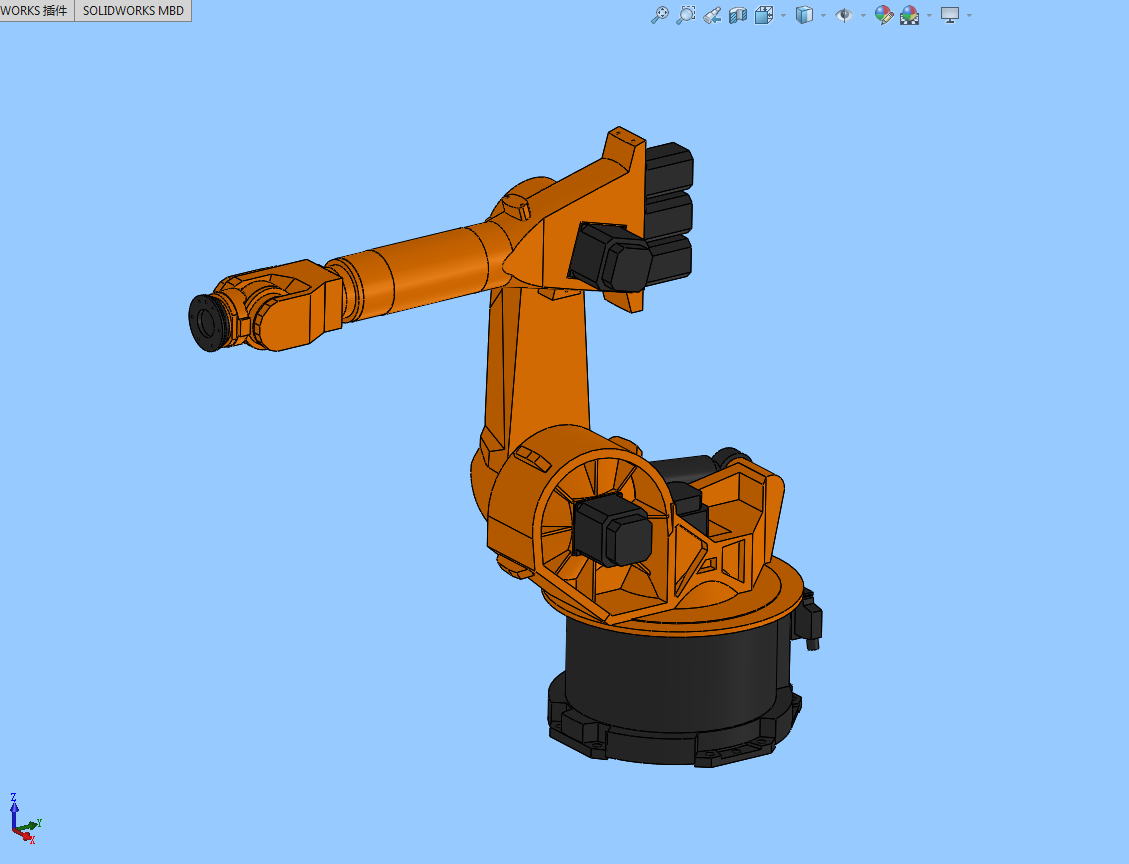Expand the View Orientation dropdown arrow
The height and width of the screenshot is (864, 1129).
(x=783, y=16)
